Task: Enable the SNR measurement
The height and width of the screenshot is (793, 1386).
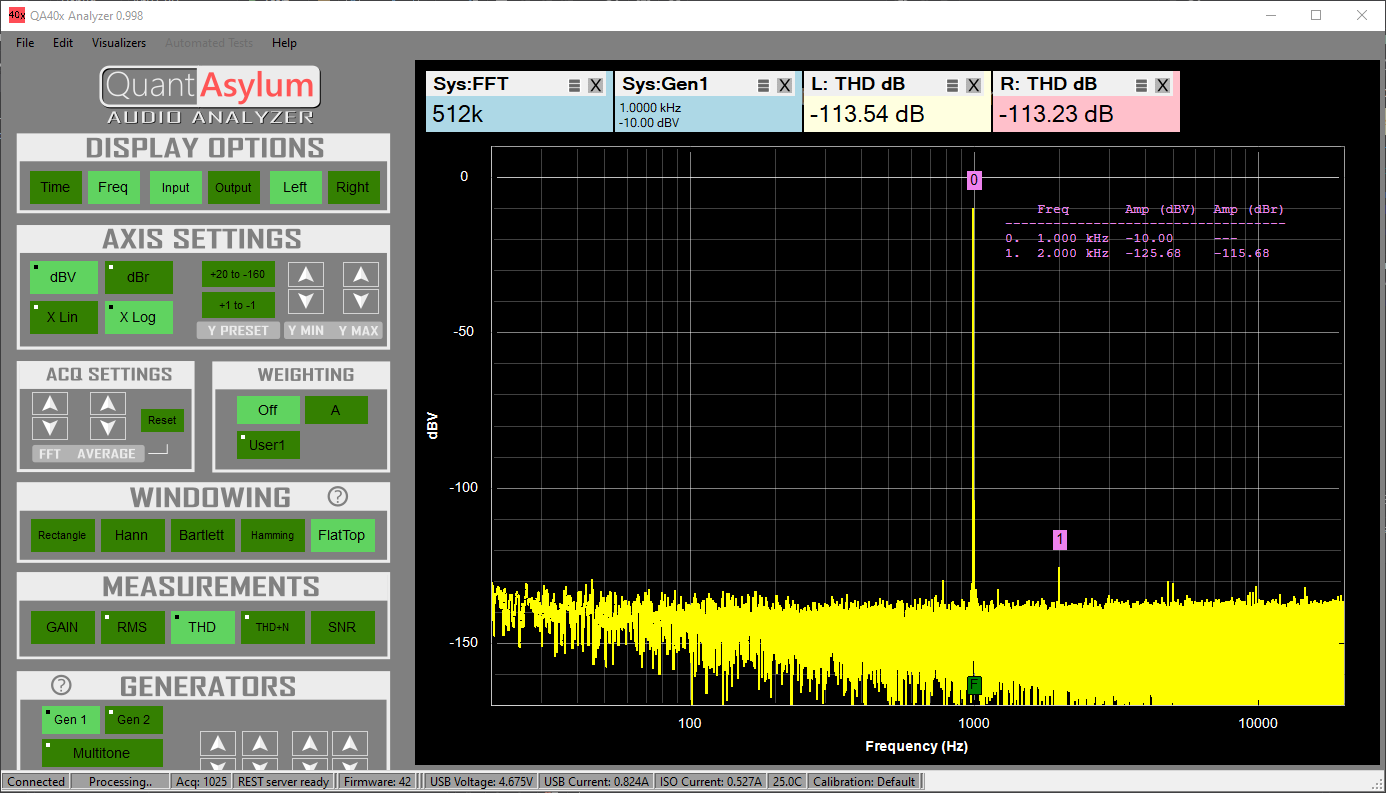Action: coord(342,627)
